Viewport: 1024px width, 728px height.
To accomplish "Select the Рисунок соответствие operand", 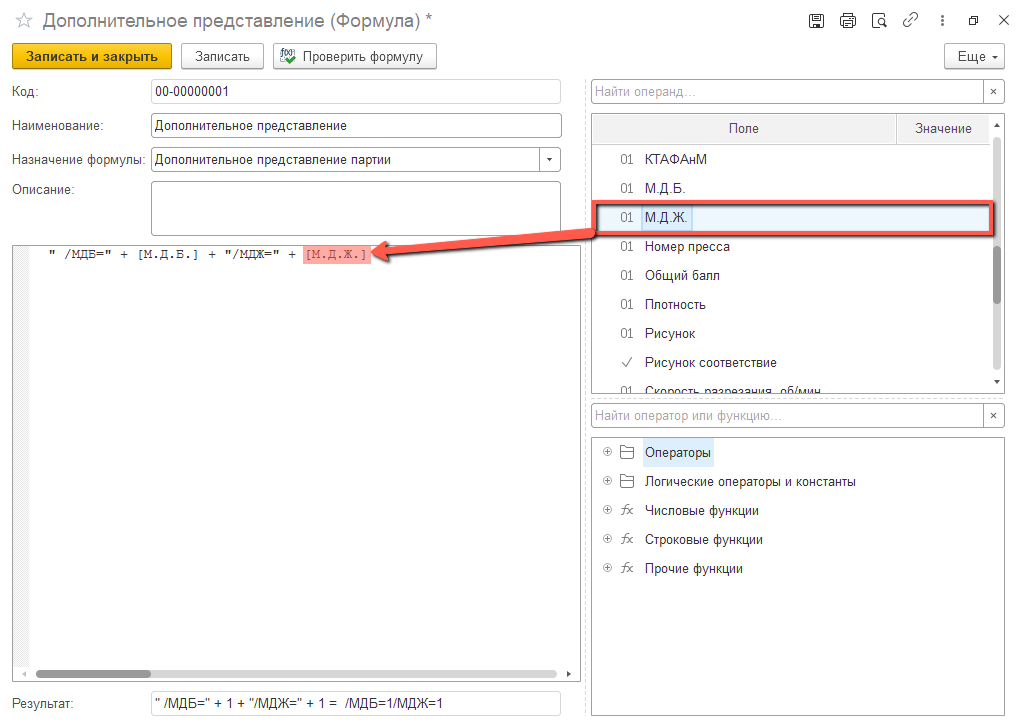I will point(710,363).
